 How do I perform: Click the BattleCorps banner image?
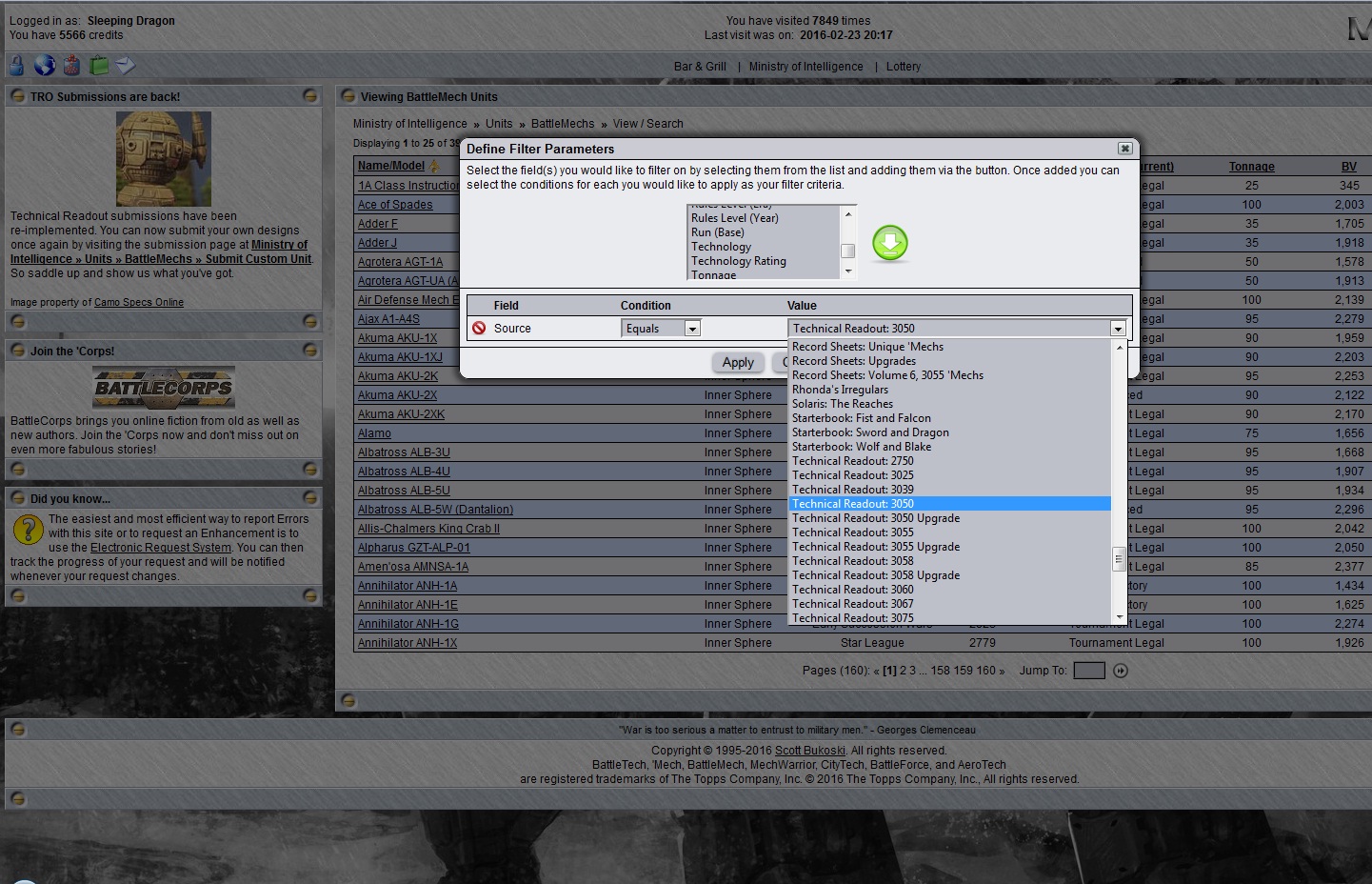click(164, 388)
